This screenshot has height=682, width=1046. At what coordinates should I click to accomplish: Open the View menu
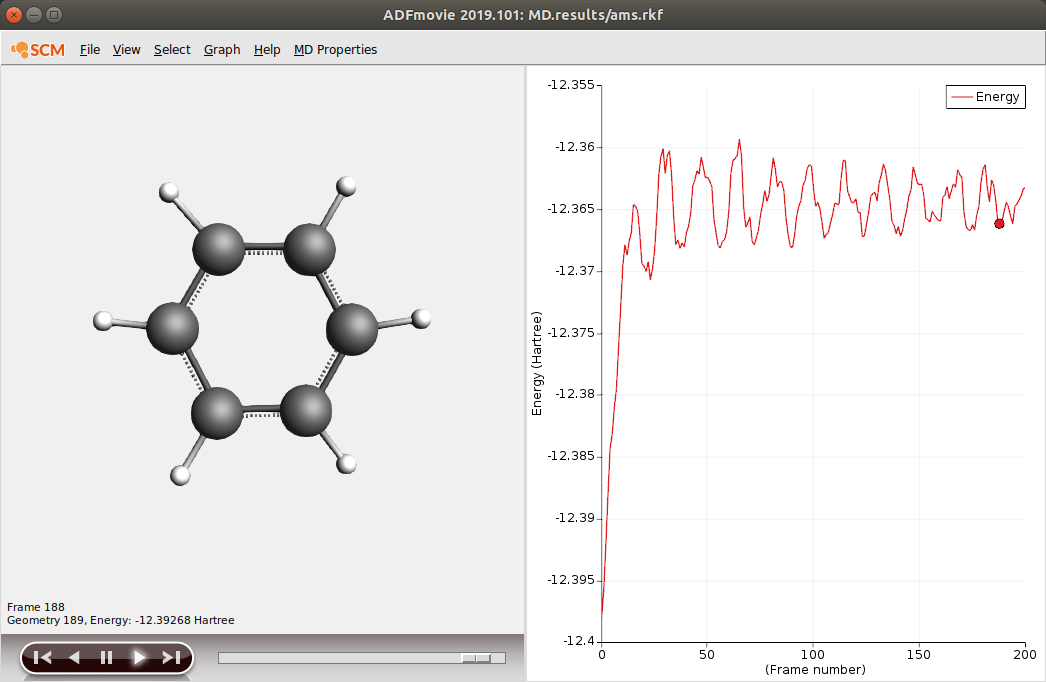pyautogui.click(x=126, y=49)
